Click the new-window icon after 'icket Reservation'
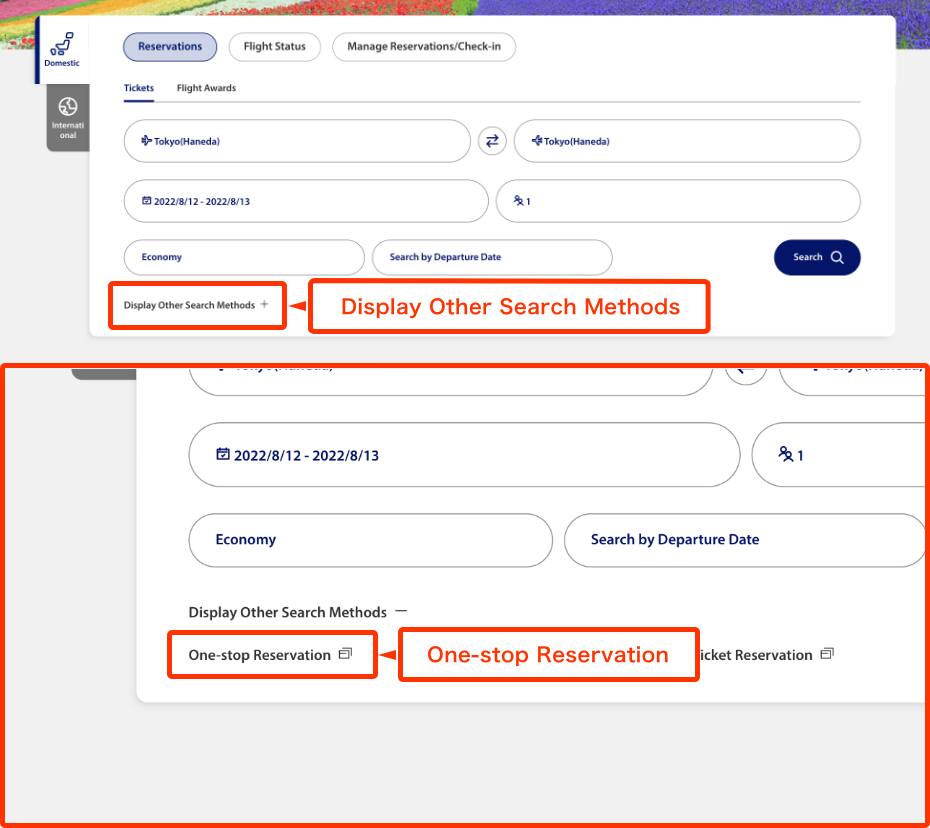The height and width of the screenshot is (828, 930). pyautogui.click(x=826, y=654)
